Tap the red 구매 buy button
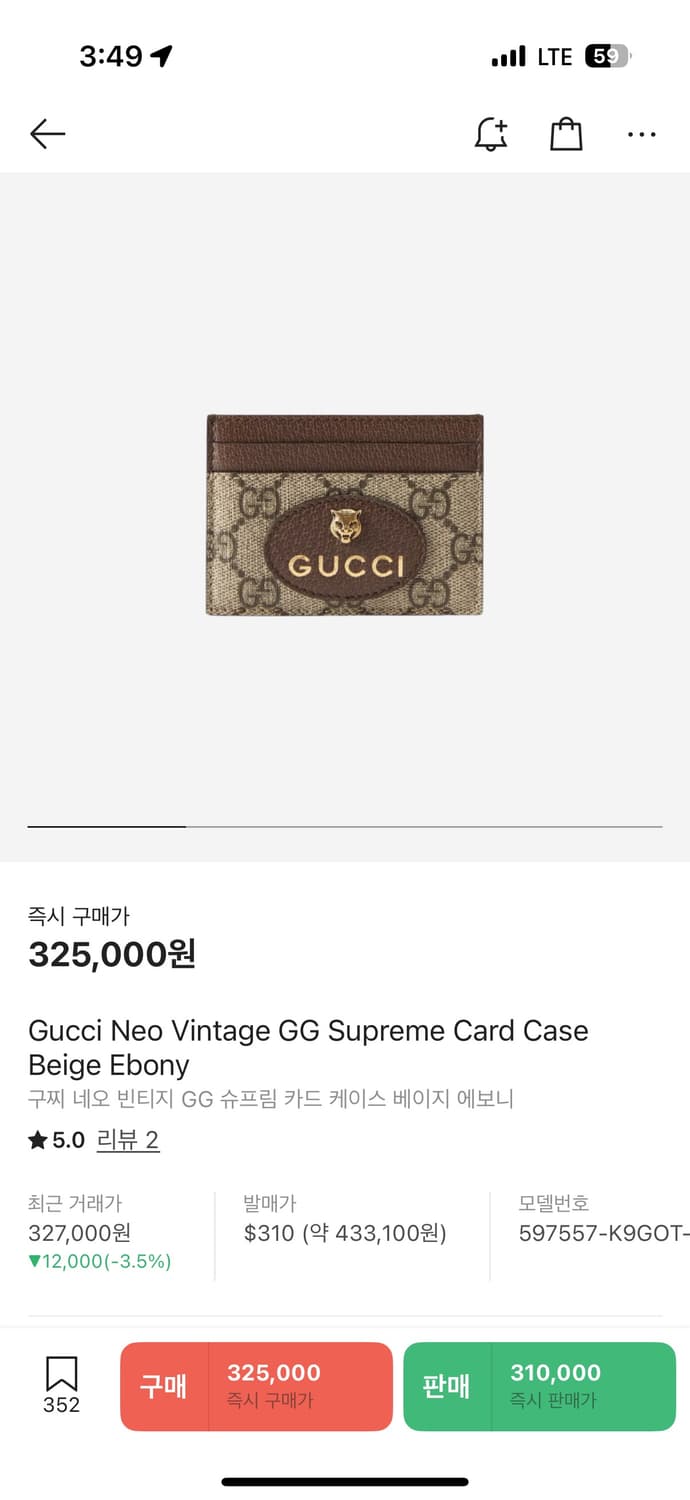The height and width of the screenshot is (1500, 690). coord(256,1386)
